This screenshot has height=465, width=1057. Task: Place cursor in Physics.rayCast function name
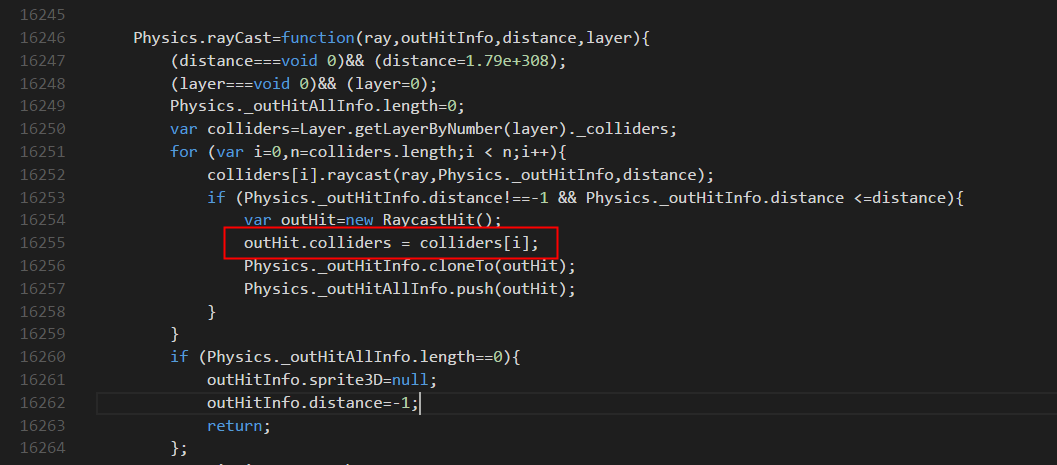tap(203, 38)
